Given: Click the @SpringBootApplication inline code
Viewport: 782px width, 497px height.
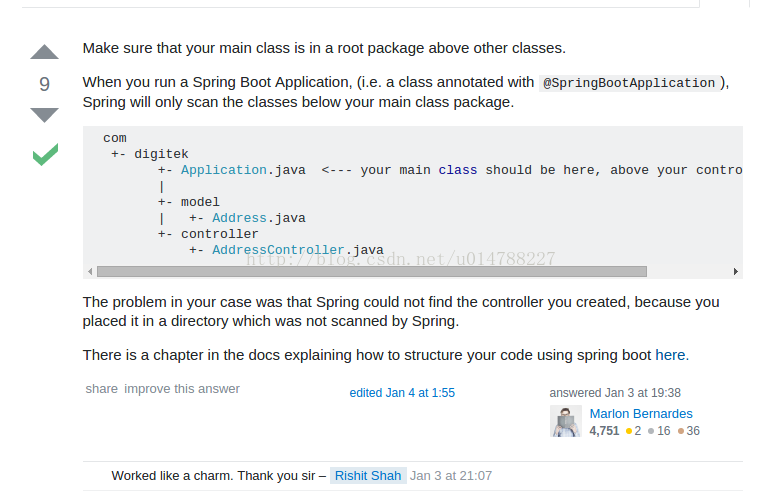Looking at the screenshot, I should click(629, 83).
